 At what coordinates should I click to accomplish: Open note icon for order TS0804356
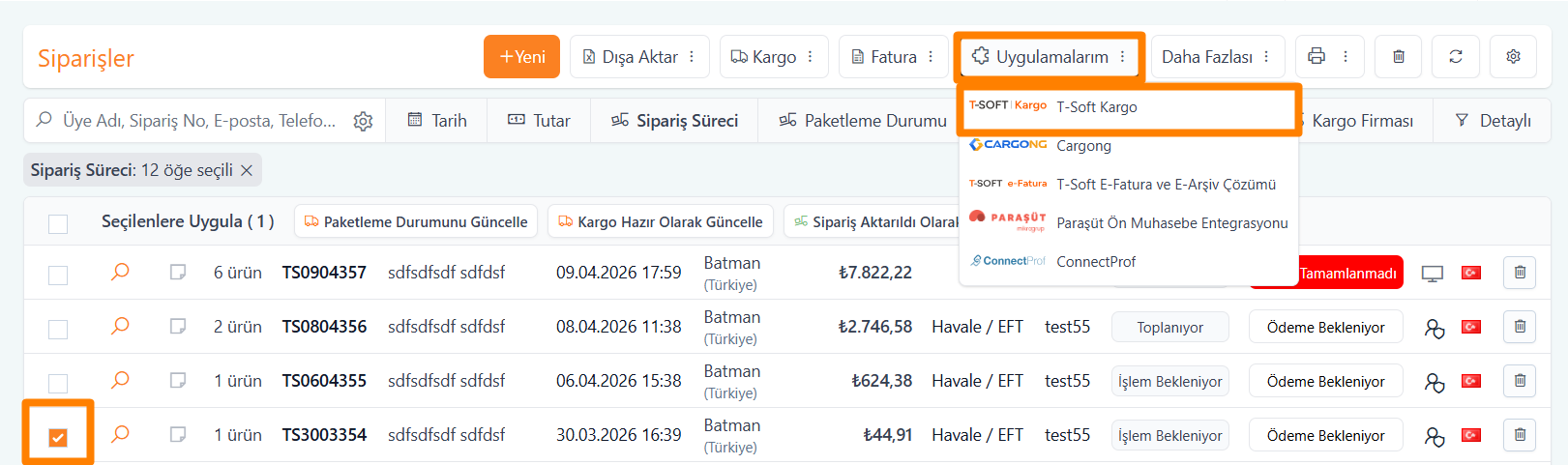178,327
